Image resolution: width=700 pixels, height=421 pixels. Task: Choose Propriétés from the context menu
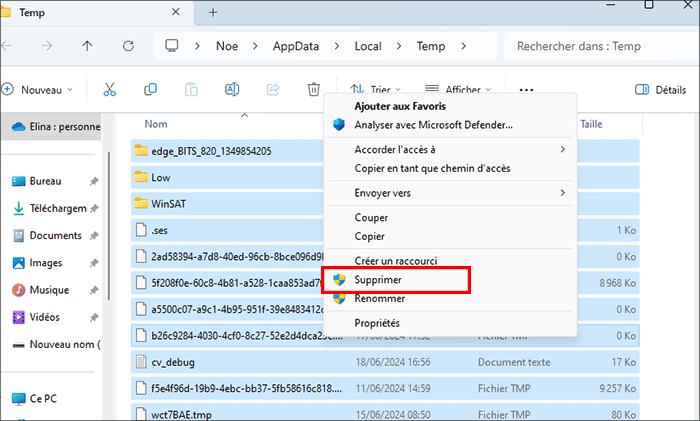click(x=377, y=323)
